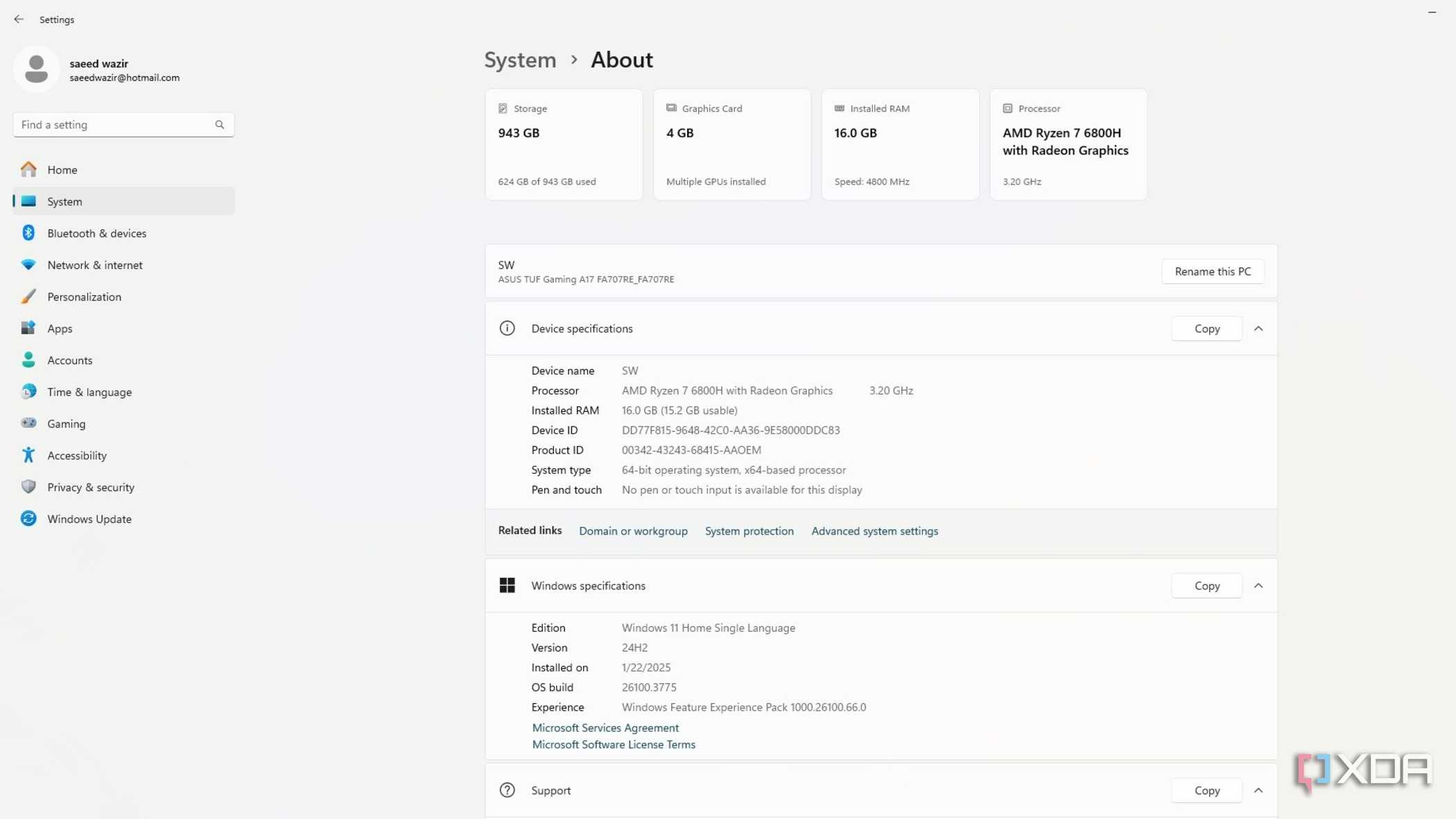Click the Find a setting search field

(x=123, y=125)
